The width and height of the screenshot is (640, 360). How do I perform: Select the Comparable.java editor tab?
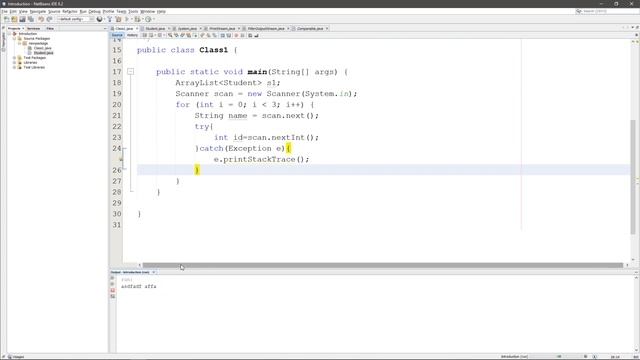click(x=310, y=29)
